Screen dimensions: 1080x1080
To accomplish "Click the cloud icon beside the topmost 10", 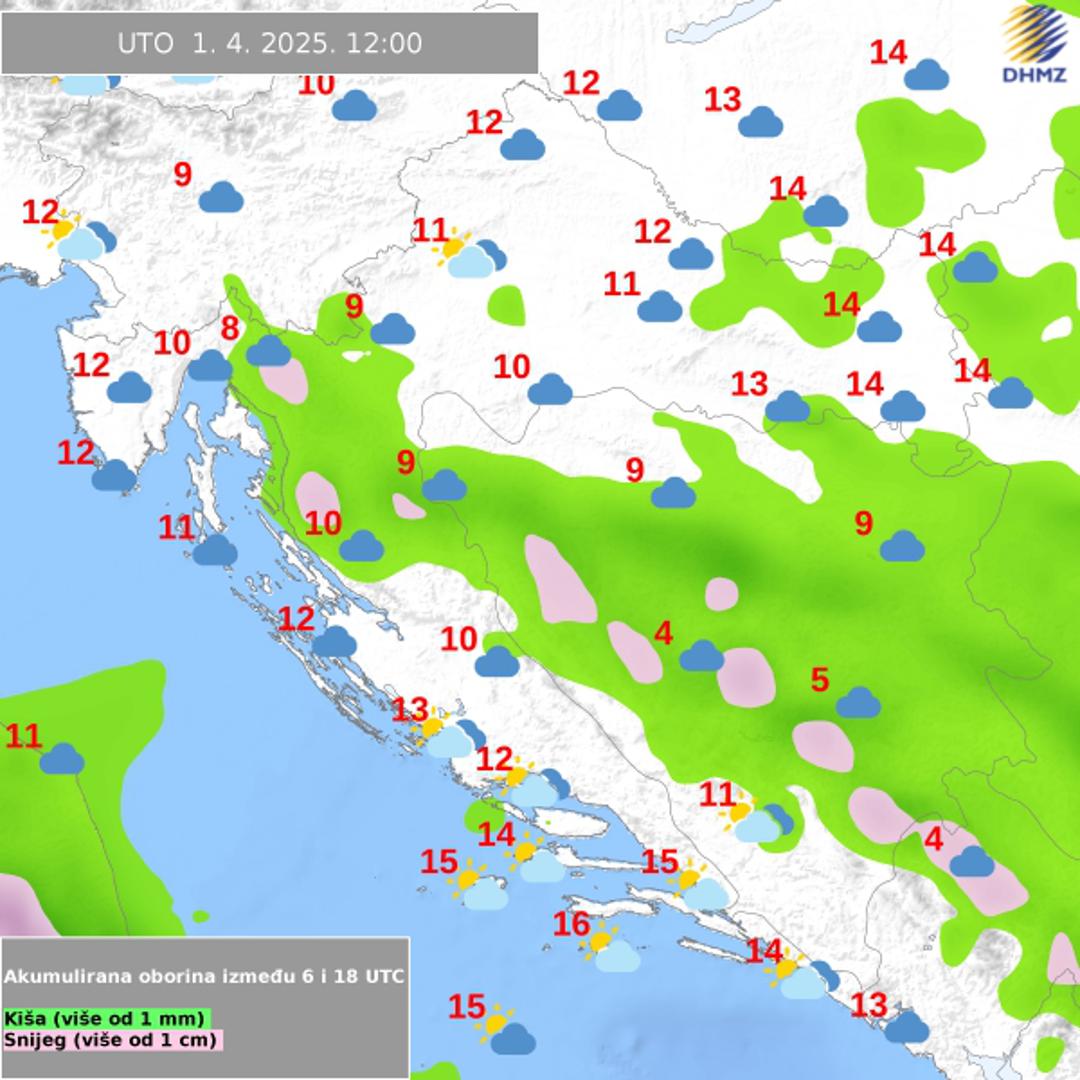I will tap(354, 106).
